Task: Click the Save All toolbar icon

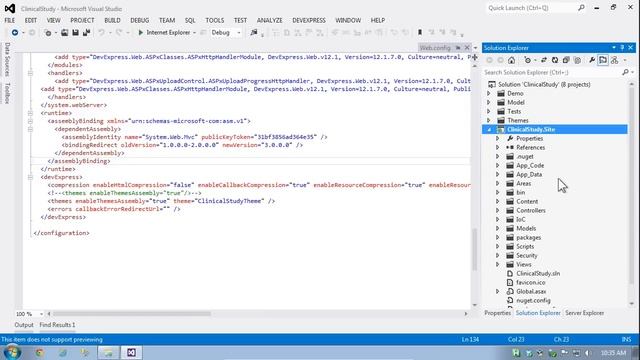Action: [86, 32]
